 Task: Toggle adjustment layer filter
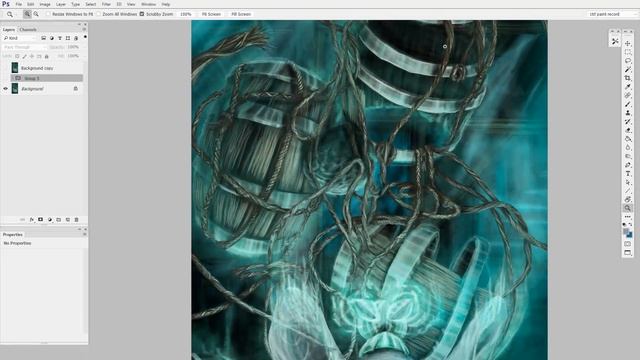point(51,38)
